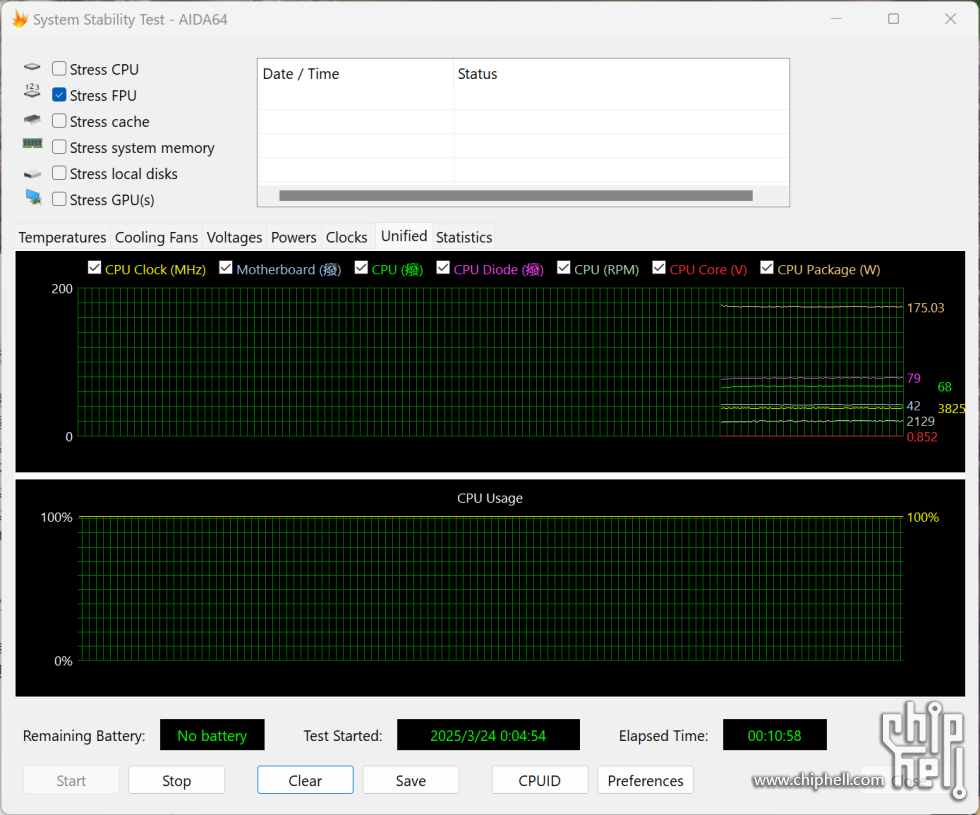Click the Status column header

click(621, 74)
